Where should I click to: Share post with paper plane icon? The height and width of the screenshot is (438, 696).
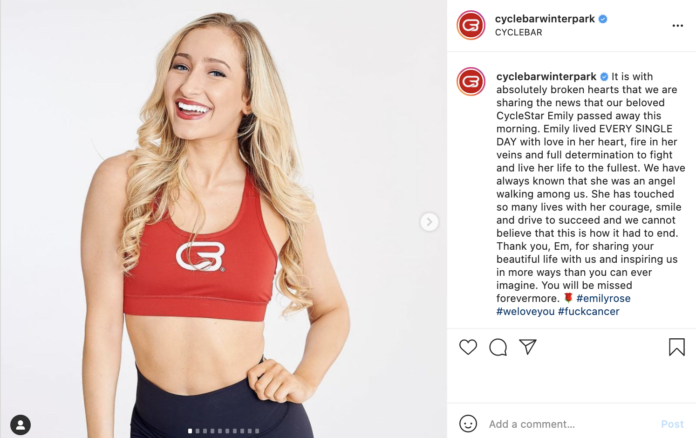pyautogui.click(x=528, y=347)
